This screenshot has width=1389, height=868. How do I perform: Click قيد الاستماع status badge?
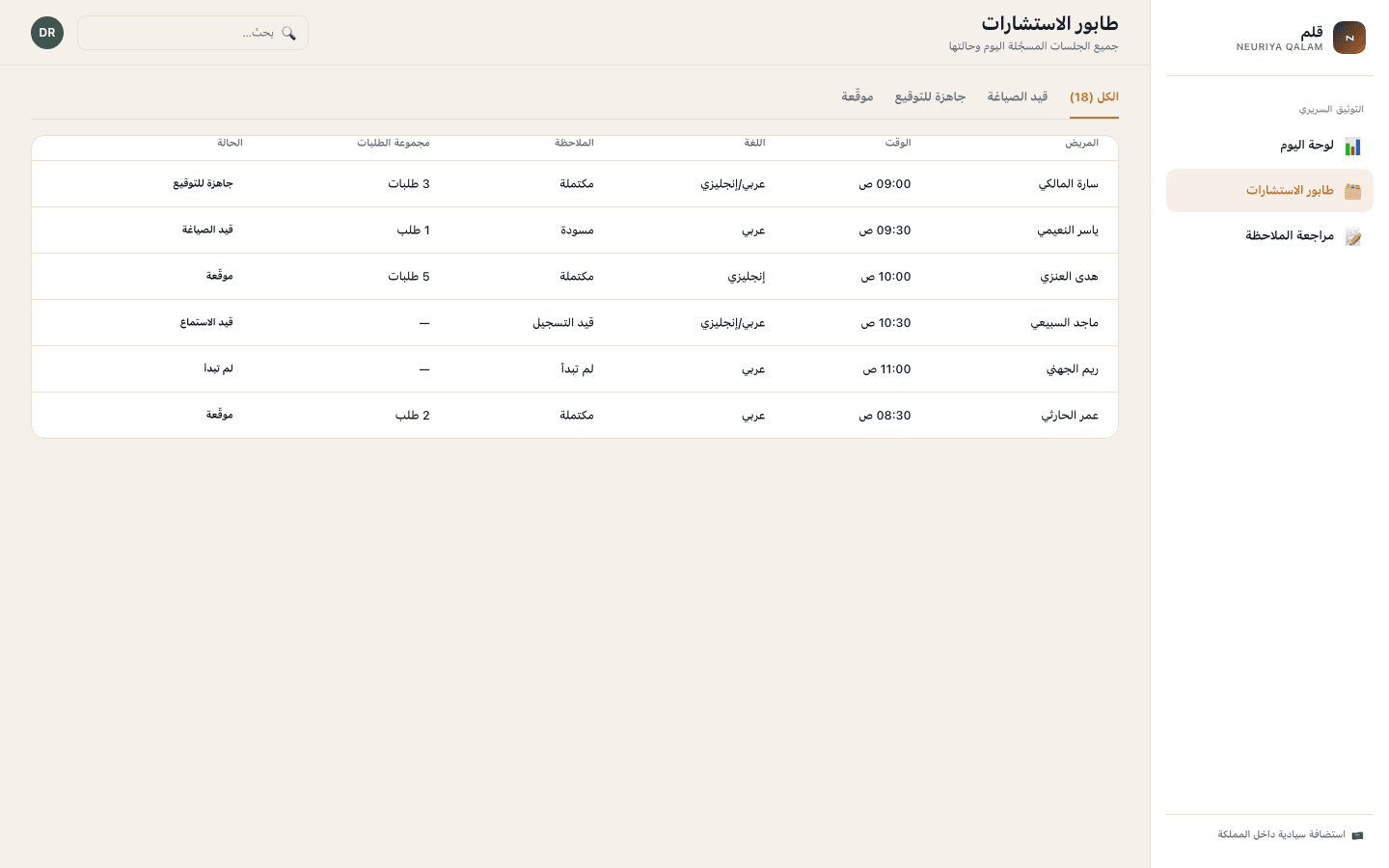click(206, 322)
